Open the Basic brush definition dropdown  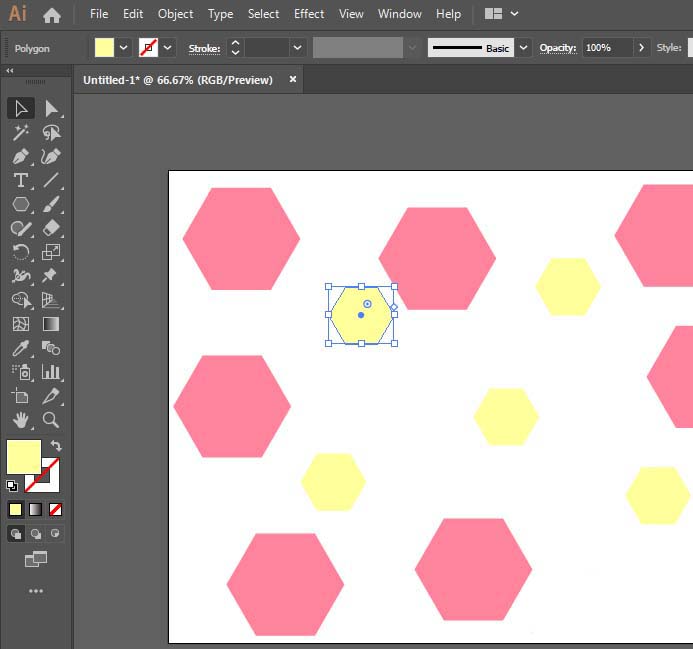[x=523, y=48]
